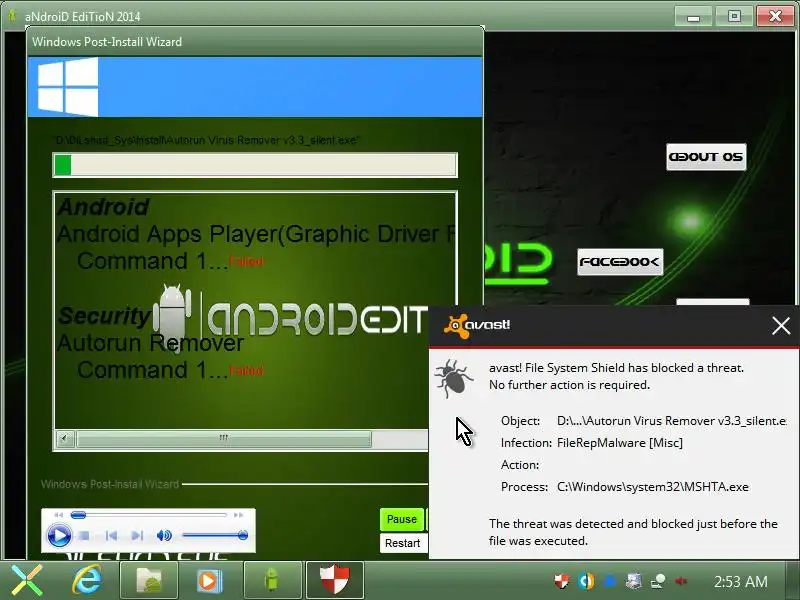Viewport: 800px width, 600px height.
Task: Click the 'Android Apps Player' log line
Action: [256, 234]
